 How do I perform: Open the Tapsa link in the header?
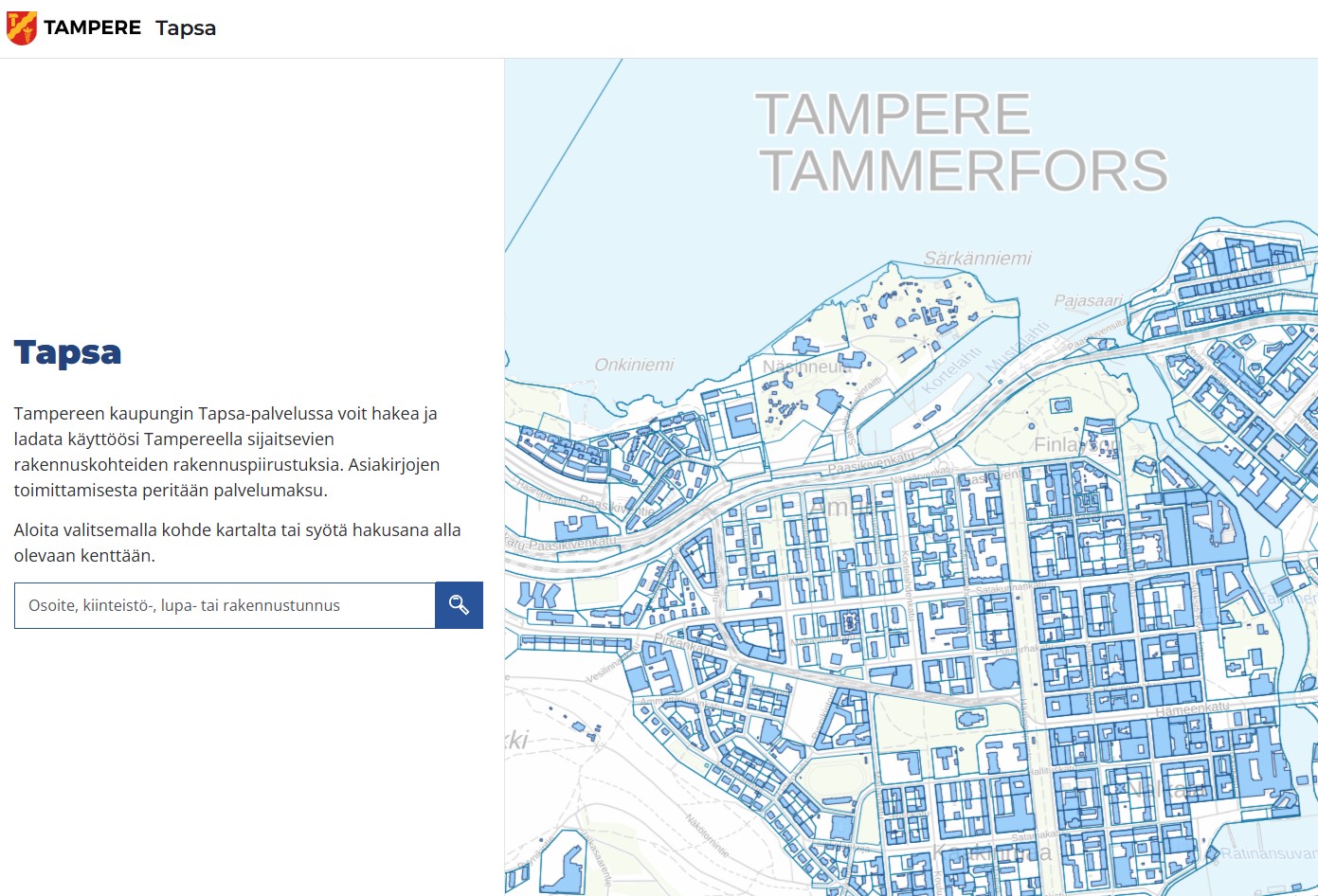(x=186, y=28)
